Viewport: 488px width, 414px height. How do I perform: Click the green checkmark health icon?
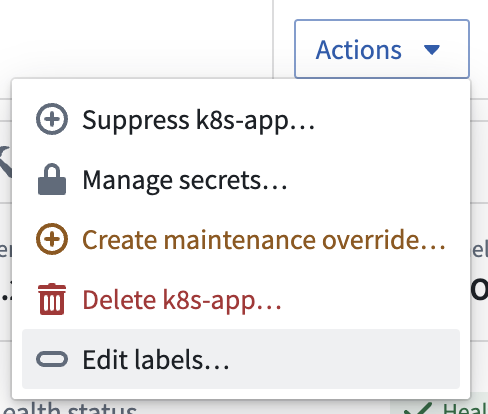[x=418, y=409]
